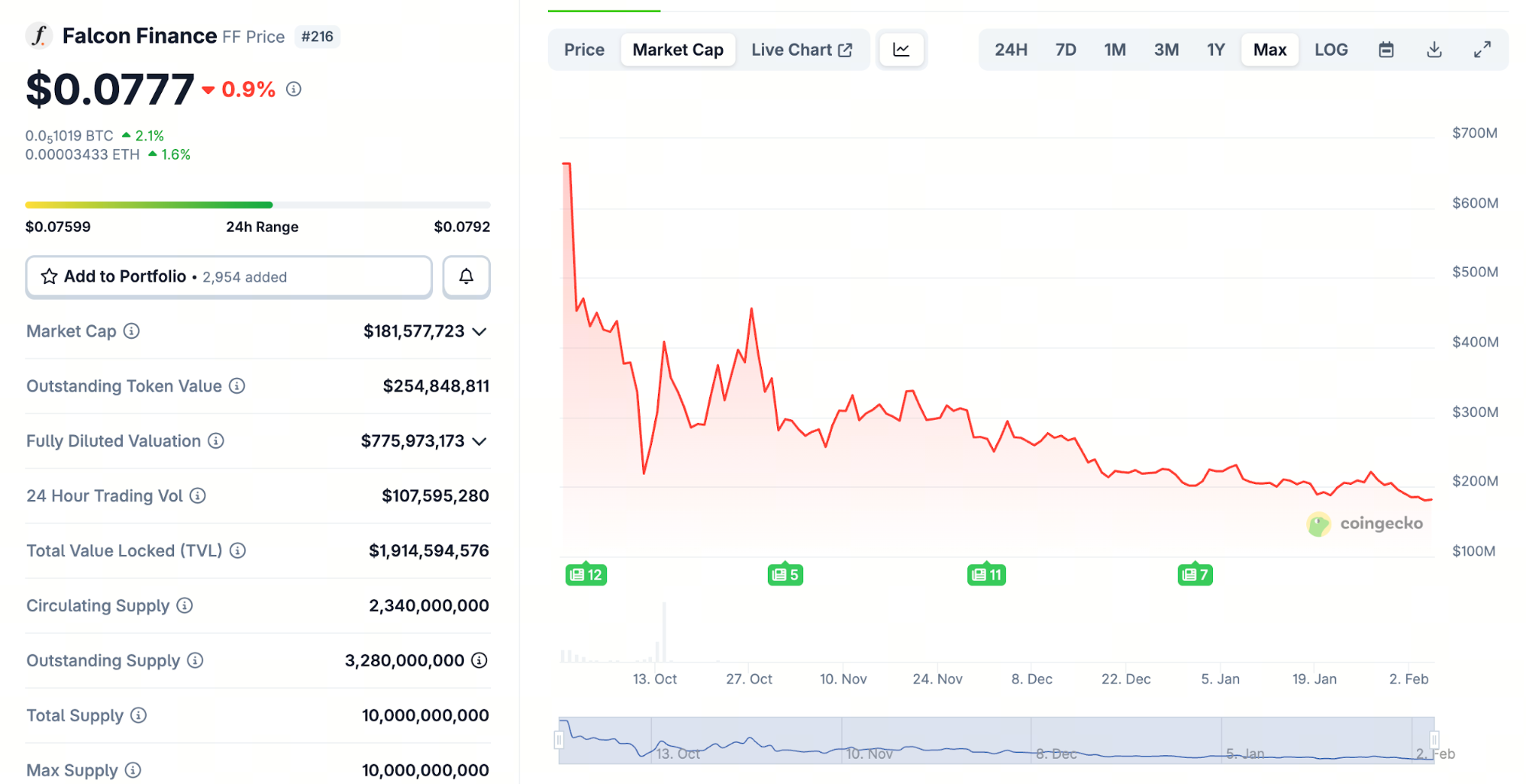Click the right handle of chart range slider
This screenshot has height=784, width=1526.
1434,740
